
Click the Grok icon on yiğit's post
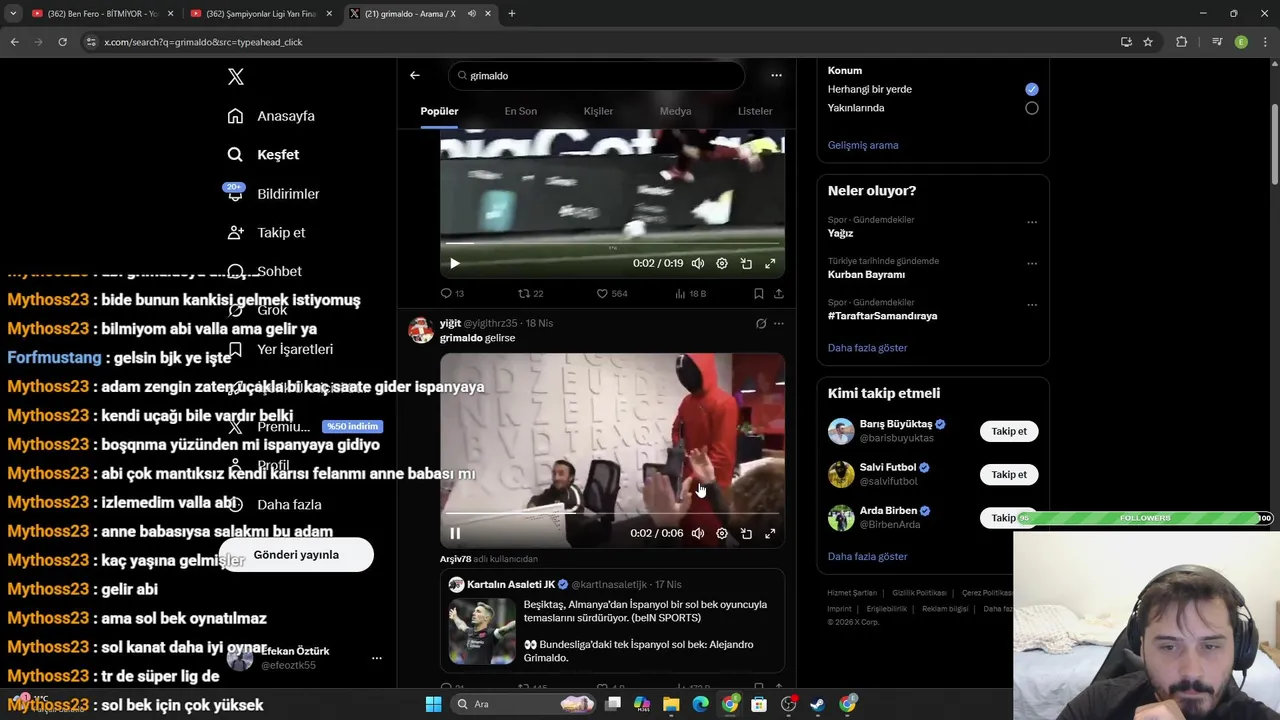pos(761,323)
